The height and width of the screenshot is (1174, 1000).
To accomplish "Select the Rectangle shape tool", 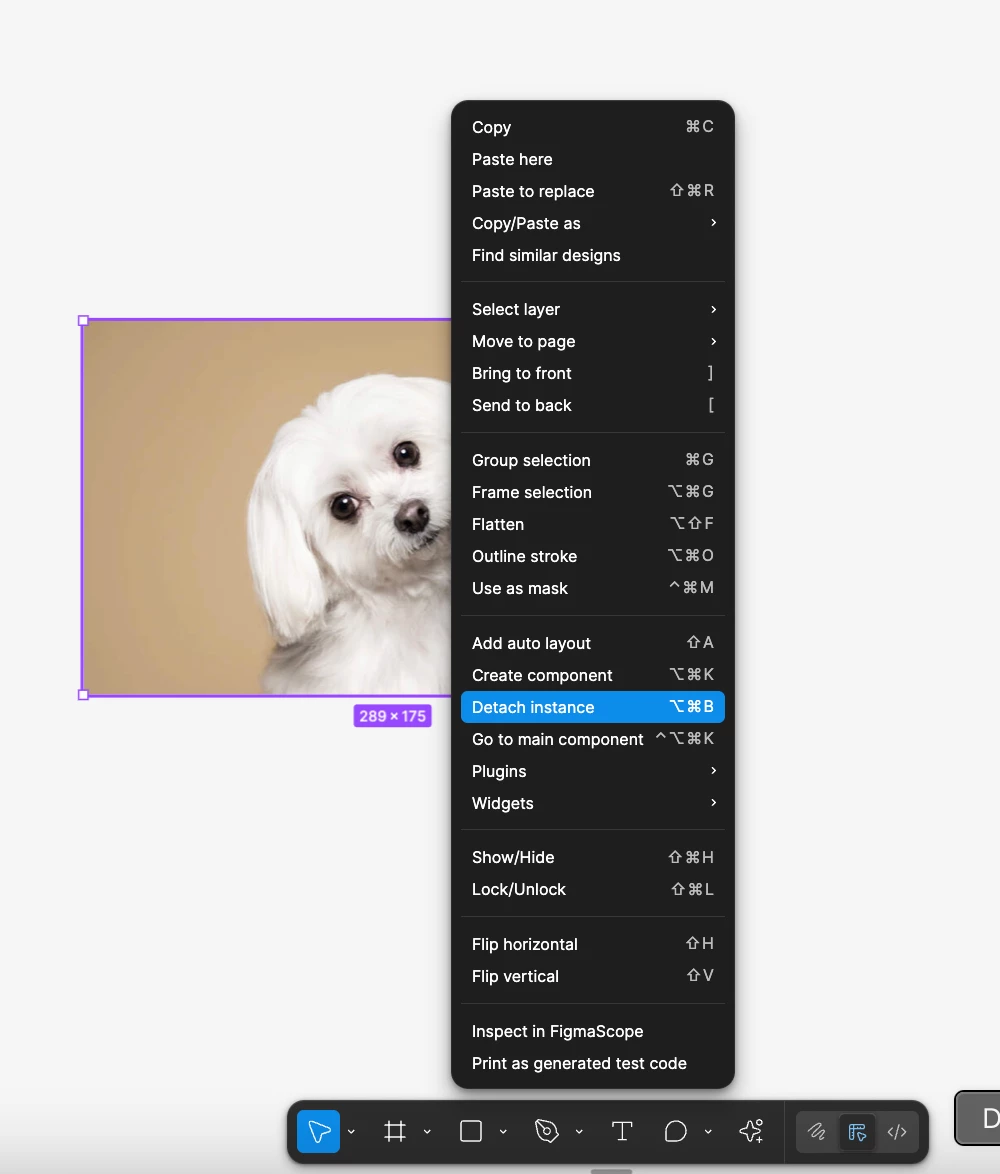I will point(471,1131).
